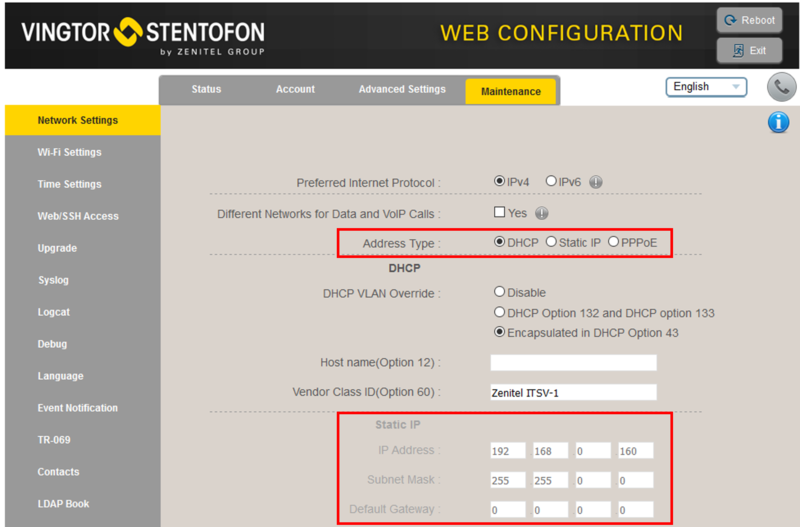Select the IPv6 radio button

(551, 181)
